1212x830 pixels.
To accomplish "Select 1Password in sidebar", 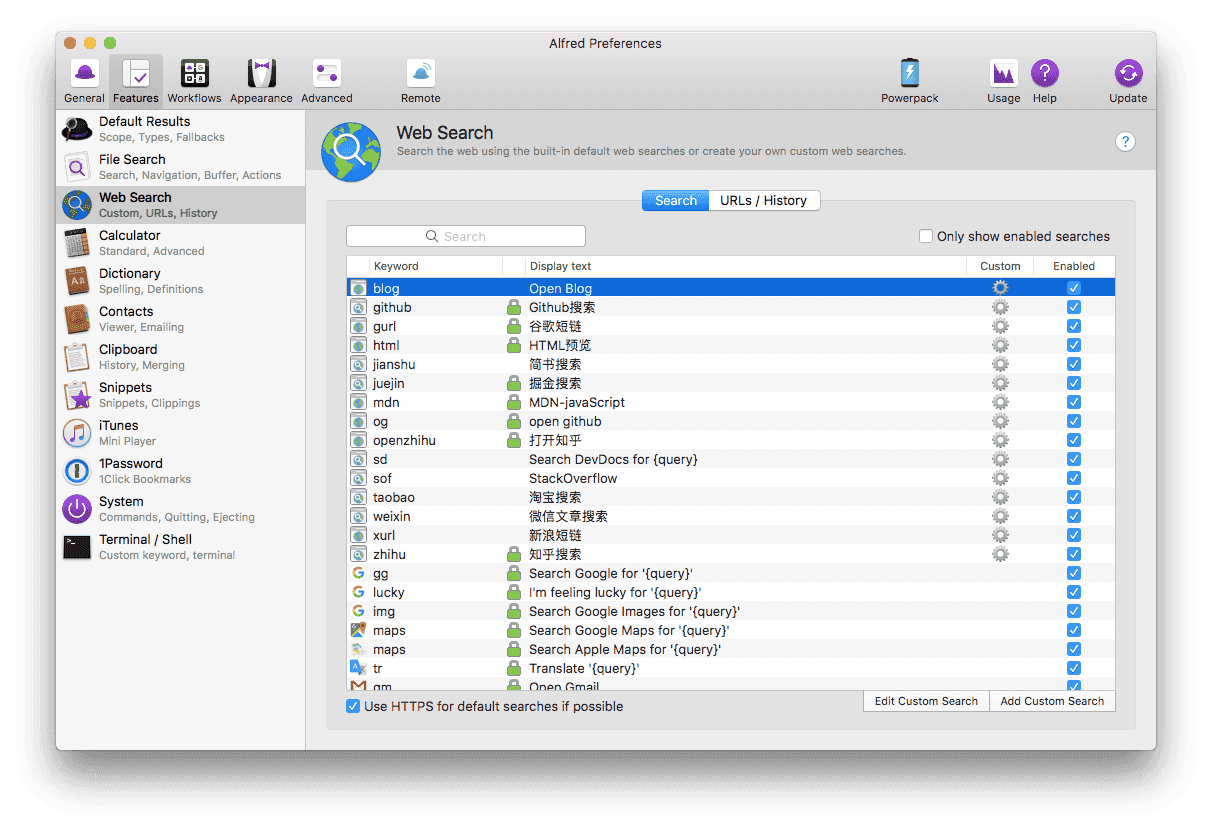I will click(181, 471).
